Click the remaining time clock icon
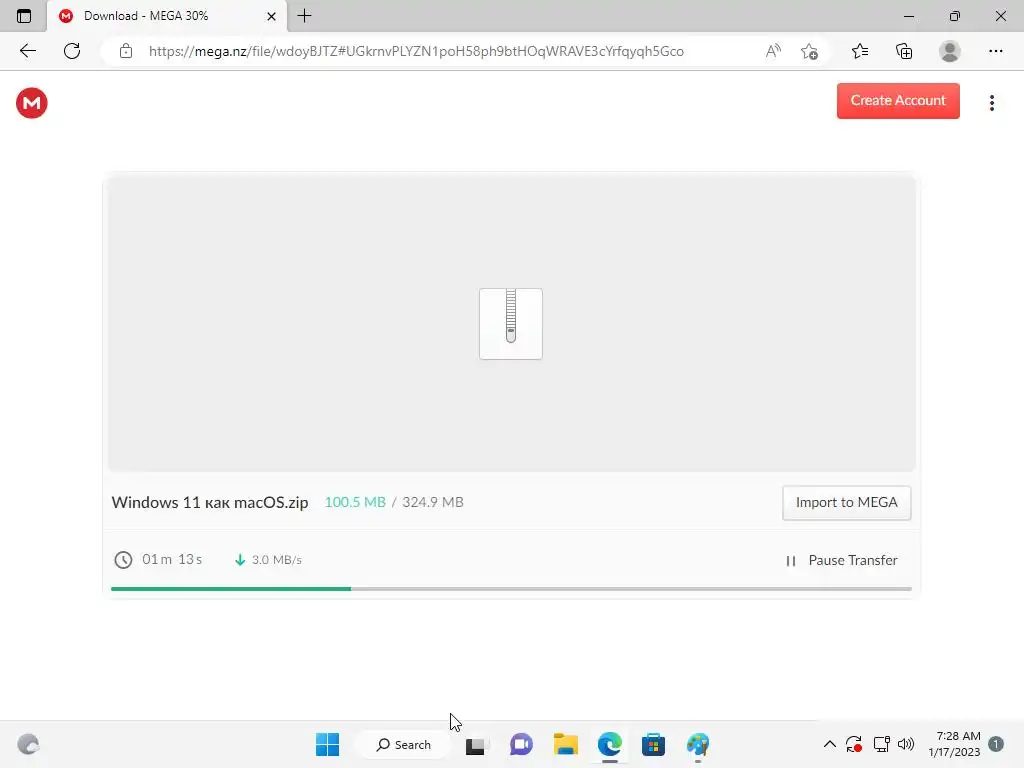Image resolution: width=1024 pixels, height=768 pixels. 123,560
